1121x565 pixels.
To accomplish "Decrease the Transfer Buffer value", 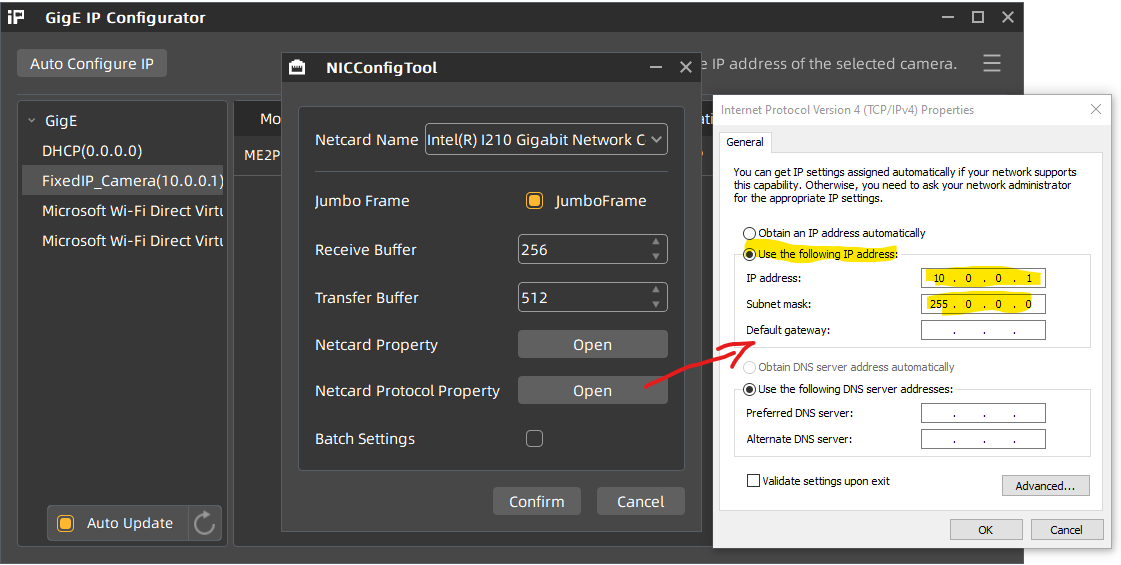I will click(656, 304).
